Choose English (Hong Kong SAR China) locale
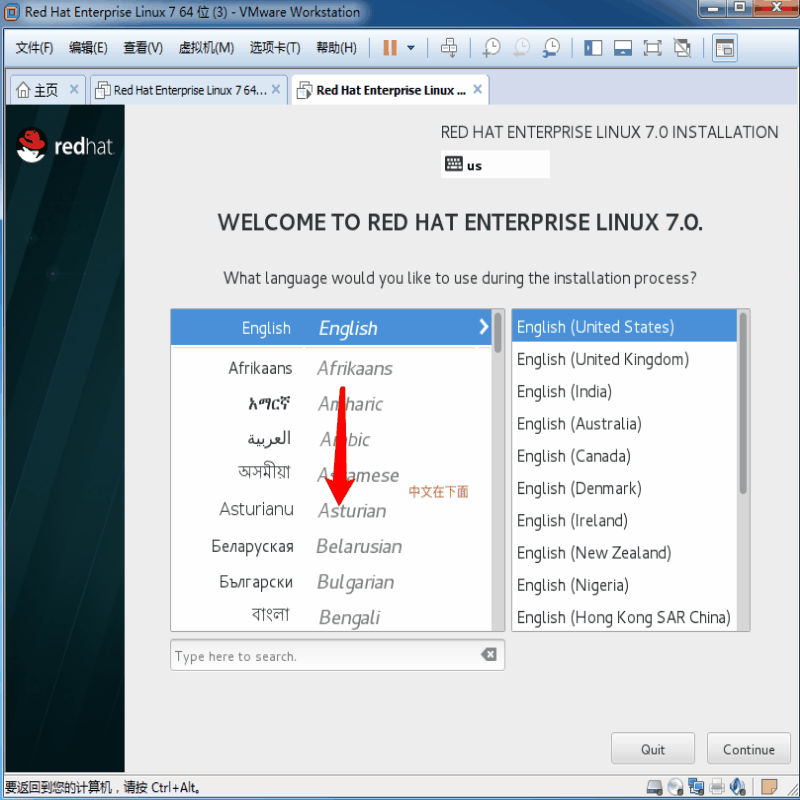The width and height of the screenshot is (800, 800). tap(624, 617)
